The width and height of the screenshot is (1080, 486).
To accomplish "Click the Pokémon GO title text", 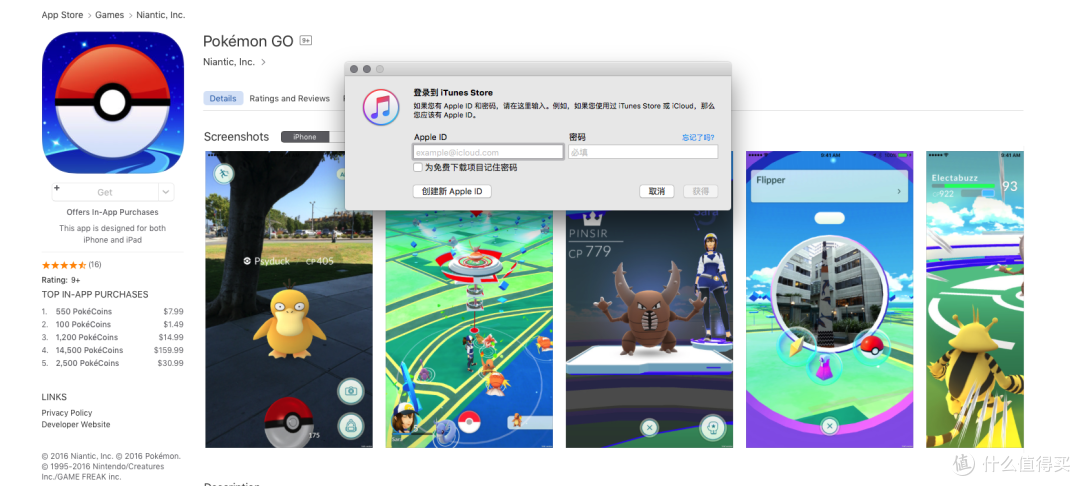I will [x=248, y=41].
